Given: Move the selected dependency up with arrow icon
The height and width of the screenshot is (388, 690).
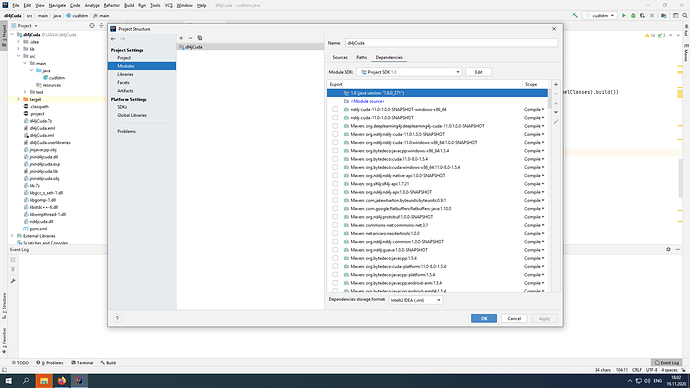Looking at the screenshot, I should coord(556,103).
